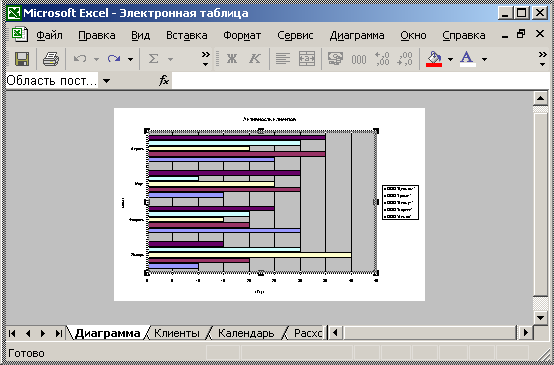Screen dimensions: 554x365
Task: Open the Name Box dropdown arrow
Action: coord(106,81)
